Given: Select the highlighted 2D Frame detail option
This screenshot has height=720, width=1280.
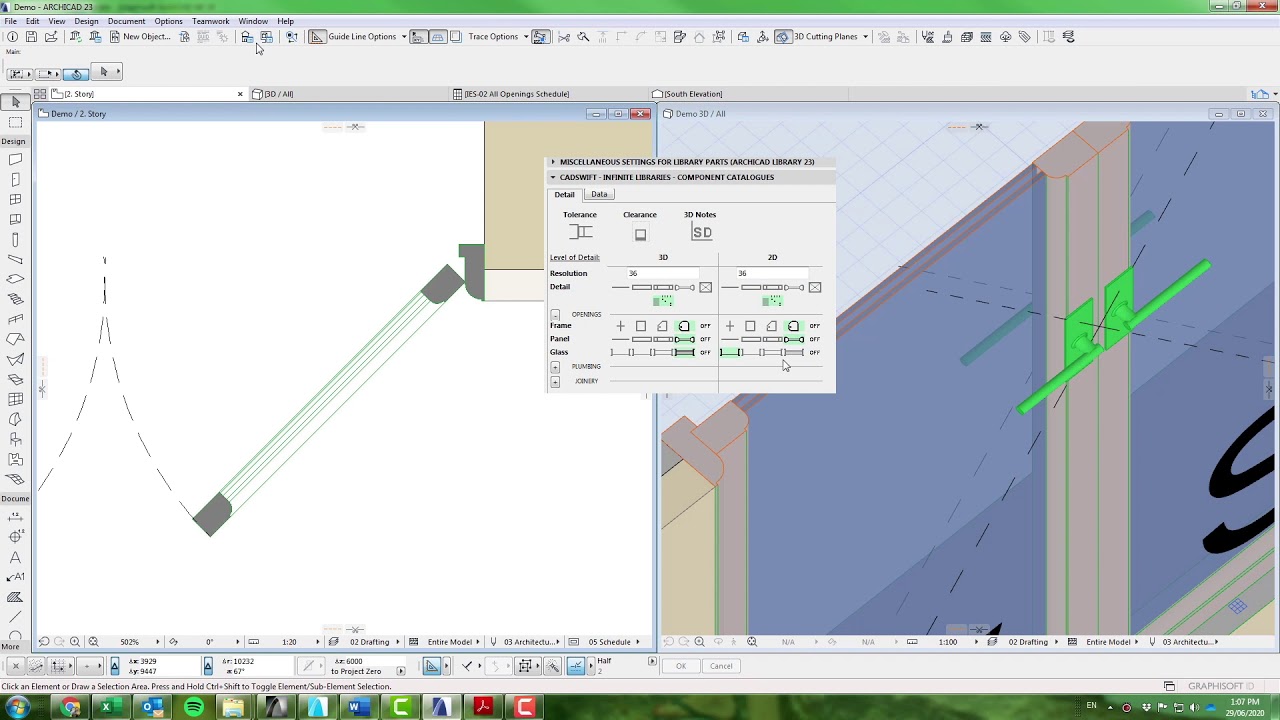Looking at the screenshot, I should pos(793,326).
